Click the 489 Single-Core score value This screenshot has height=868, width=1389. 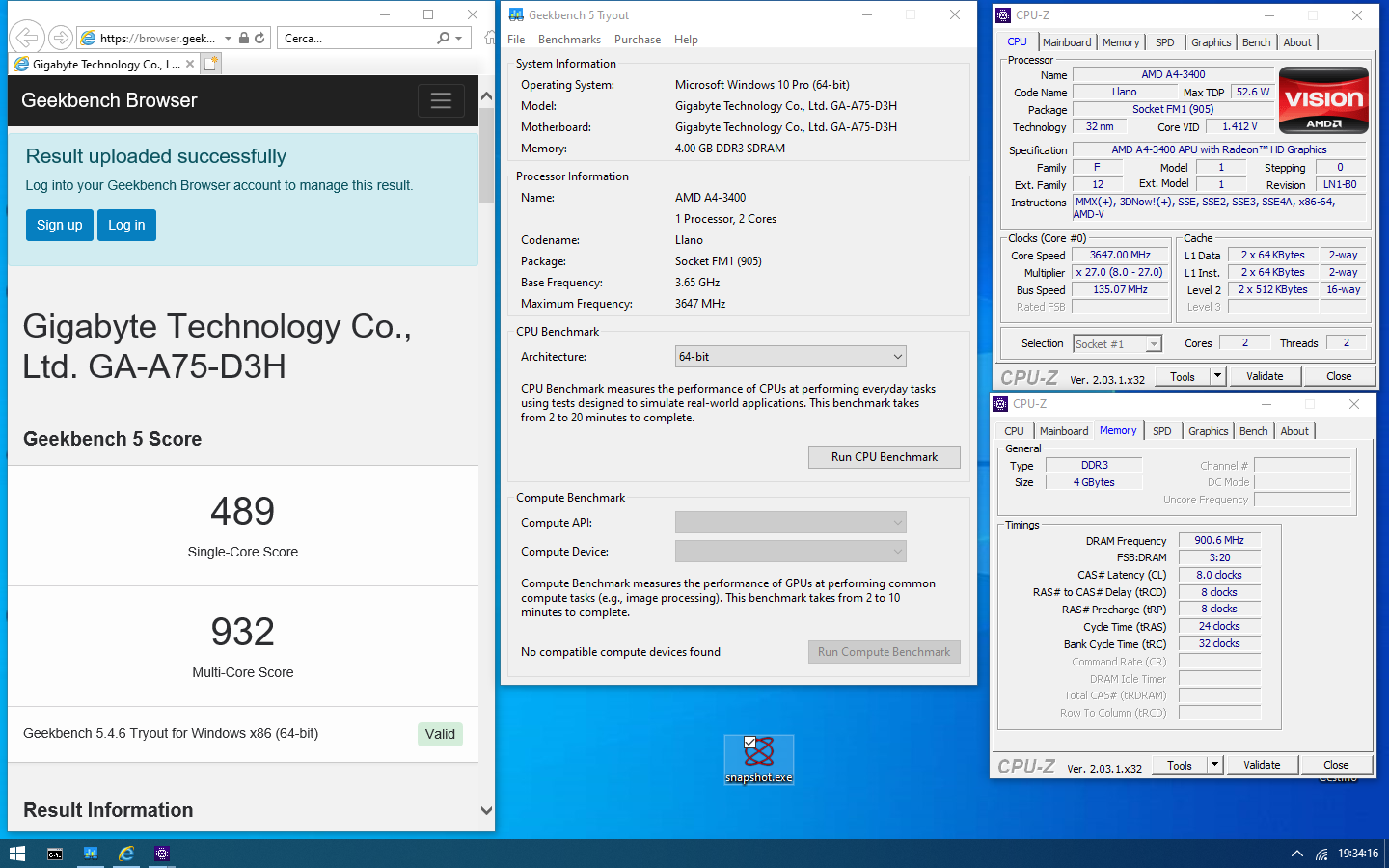pyautogui.click(x=243, y=511)
